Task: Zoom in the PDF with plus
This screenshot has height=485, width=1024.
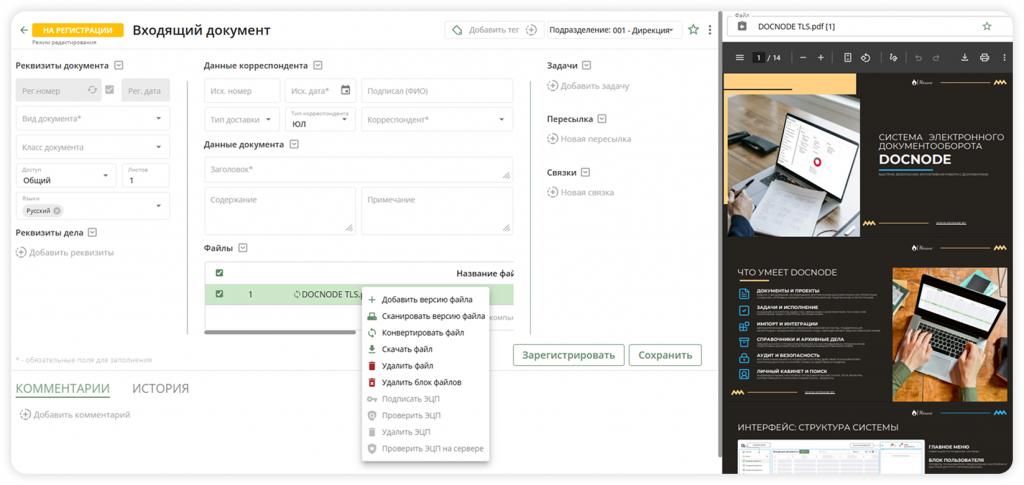Action: click(821, 57)
